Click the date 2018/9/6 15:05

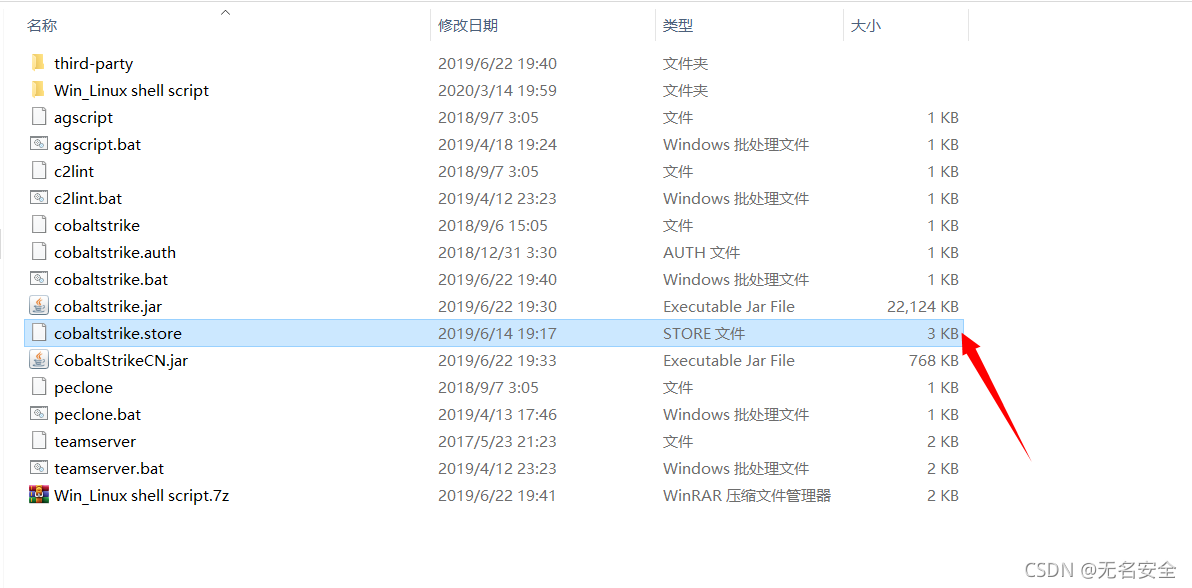(493, 226)
